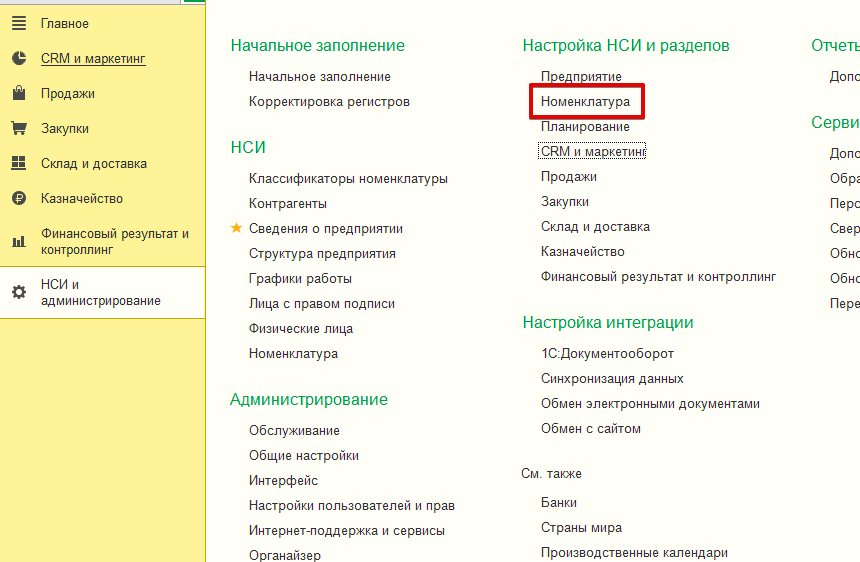Open Финансовый результат и контроллинг settings link
Image resolution: width=860 pixels, height=562 pixels.
pyautogui.click(x=658, y=277)
